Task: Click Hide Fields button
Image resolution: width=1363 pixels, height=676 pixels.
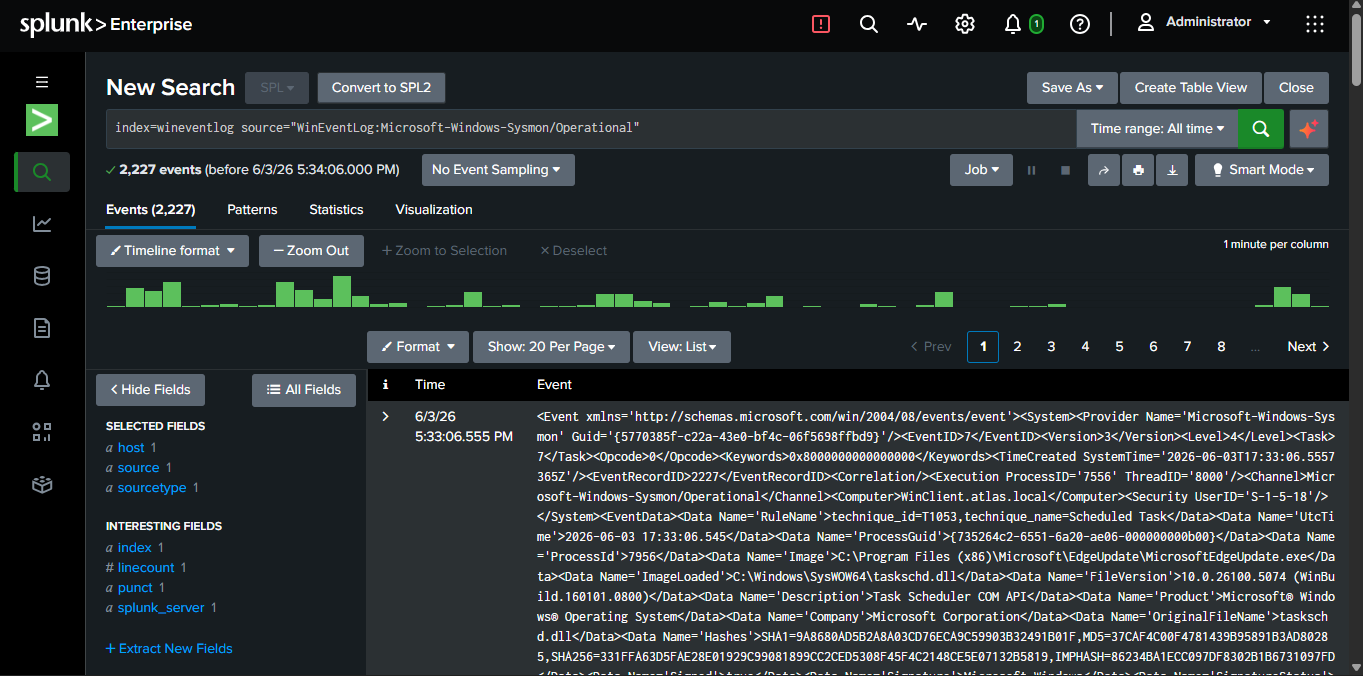Action: [150, 390]
